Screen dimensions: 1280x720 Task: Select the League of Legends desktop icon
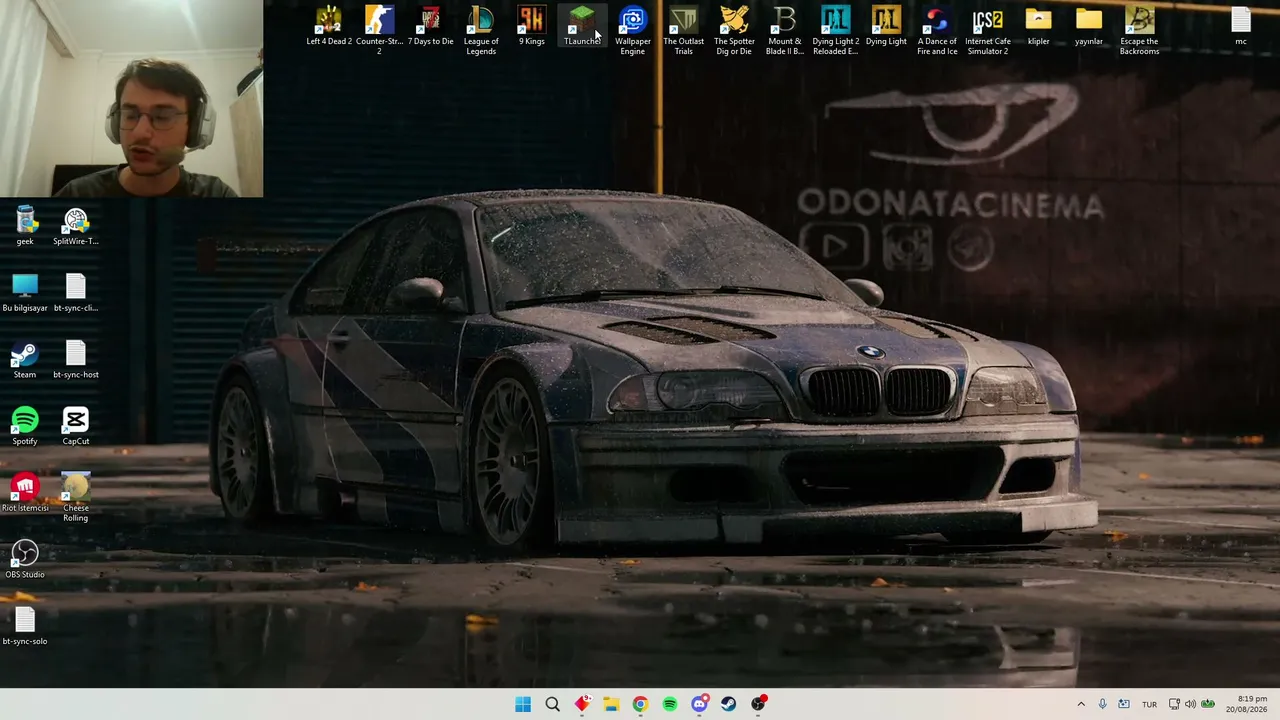481,31
